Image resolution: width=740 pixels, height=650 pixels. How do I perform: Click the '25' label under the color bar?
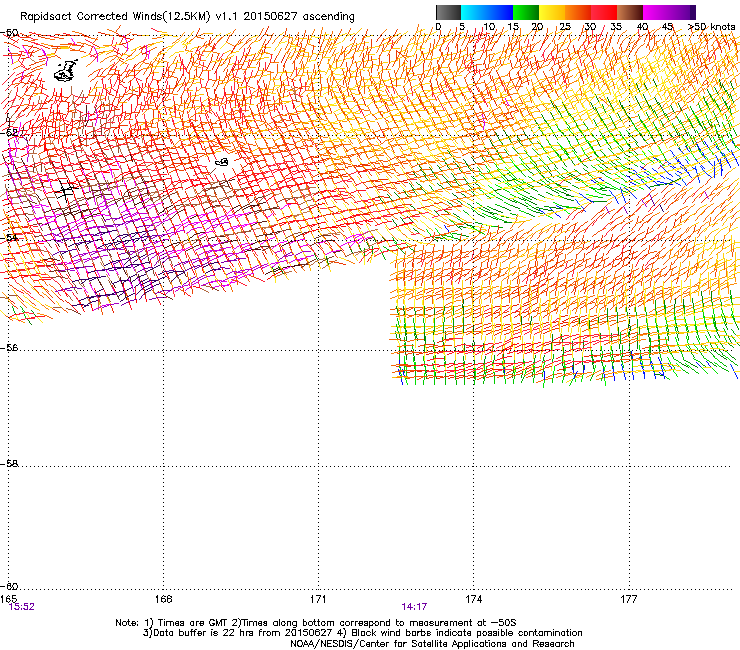click(x=565, y=27)
